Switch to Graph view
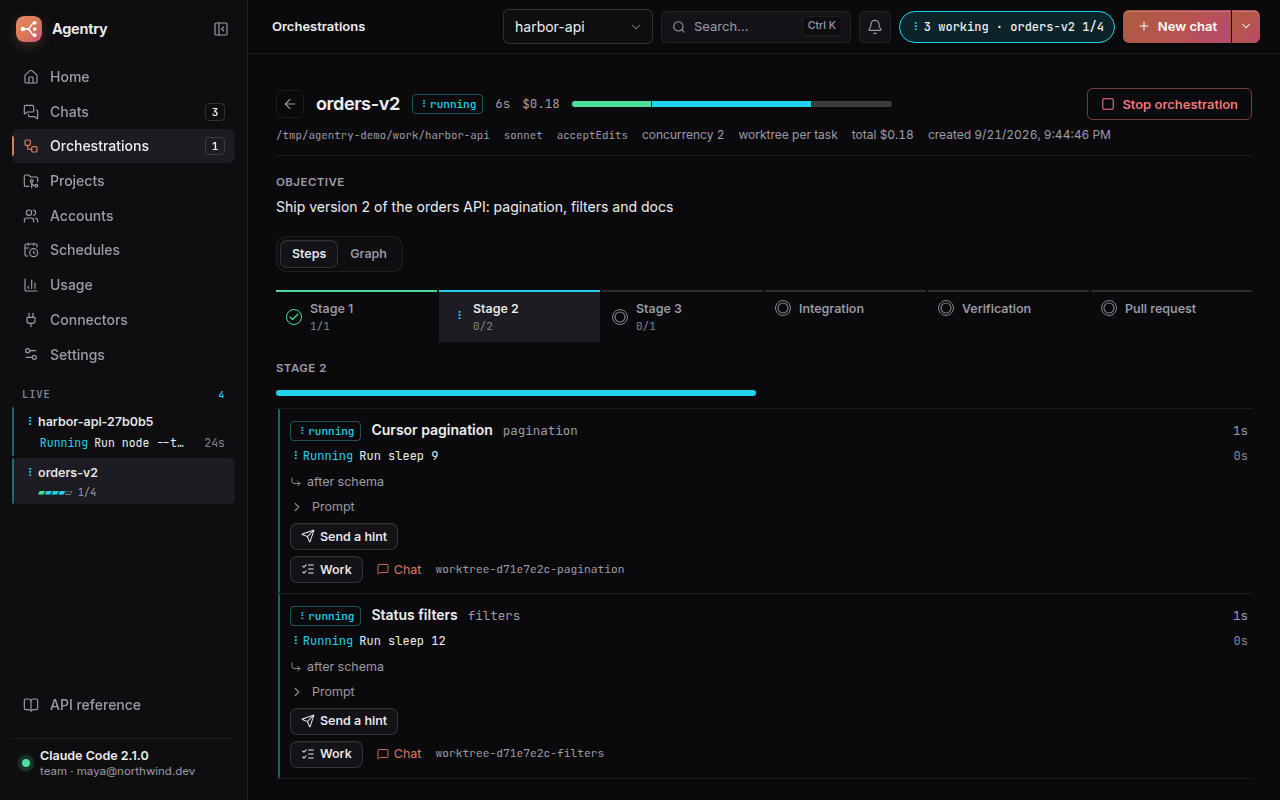Screen dimensions: 1280x800 [368, 254]
